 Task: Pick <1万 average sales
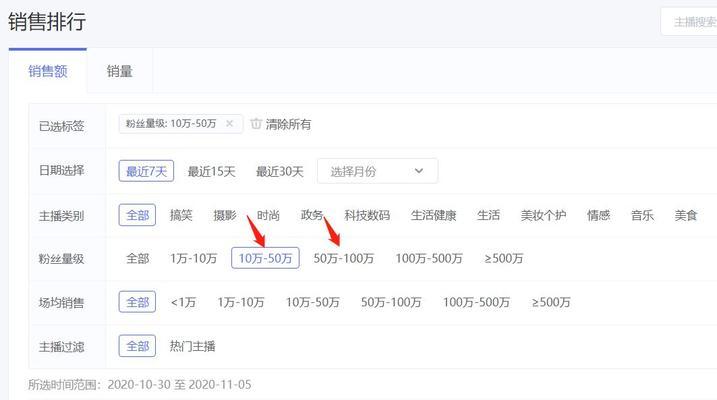tap(183, 302)
